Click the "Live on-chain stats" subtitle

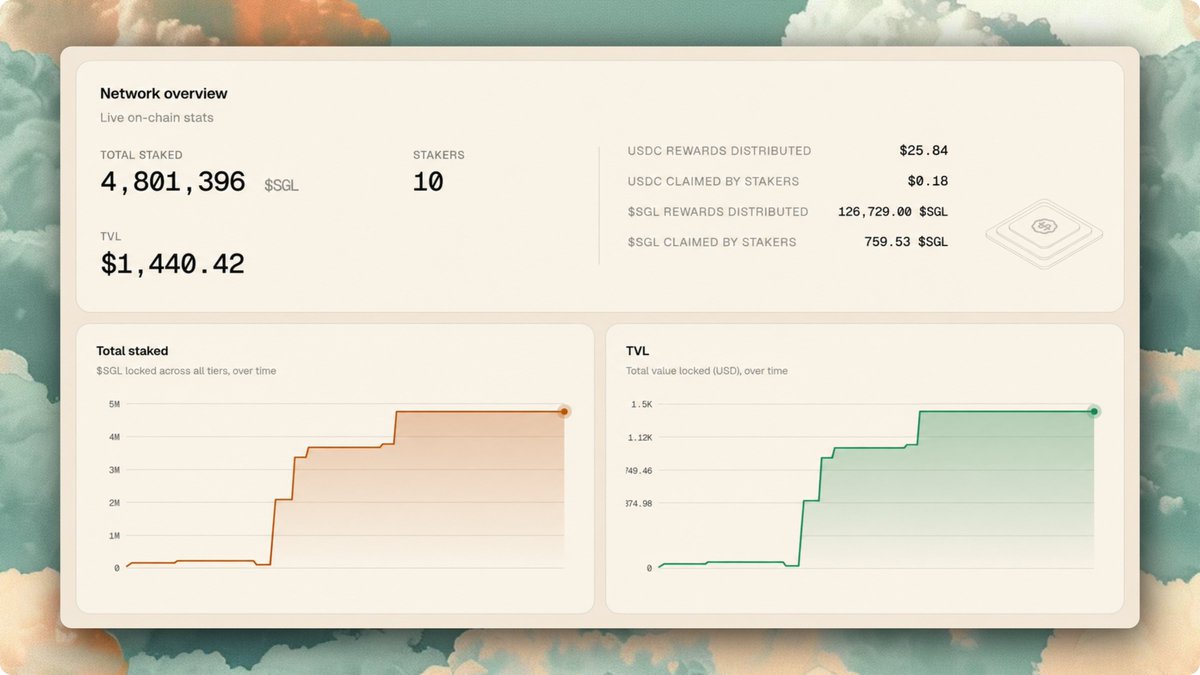tap(157, 118)
